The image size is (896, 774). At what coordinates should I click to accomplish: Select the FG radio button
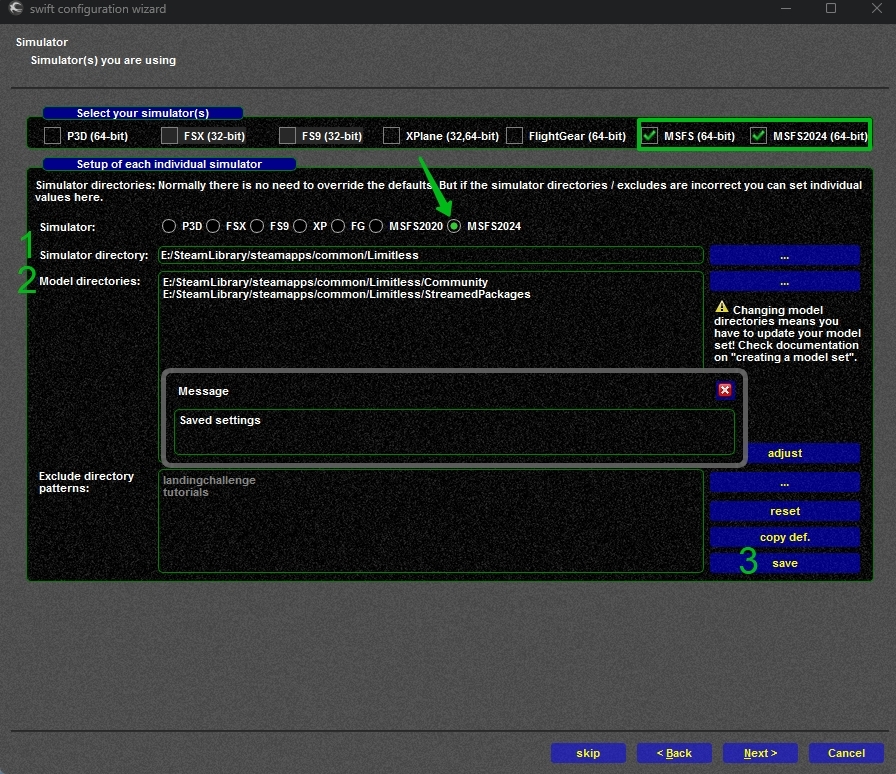pyautogui.click(x=338, y=226)
